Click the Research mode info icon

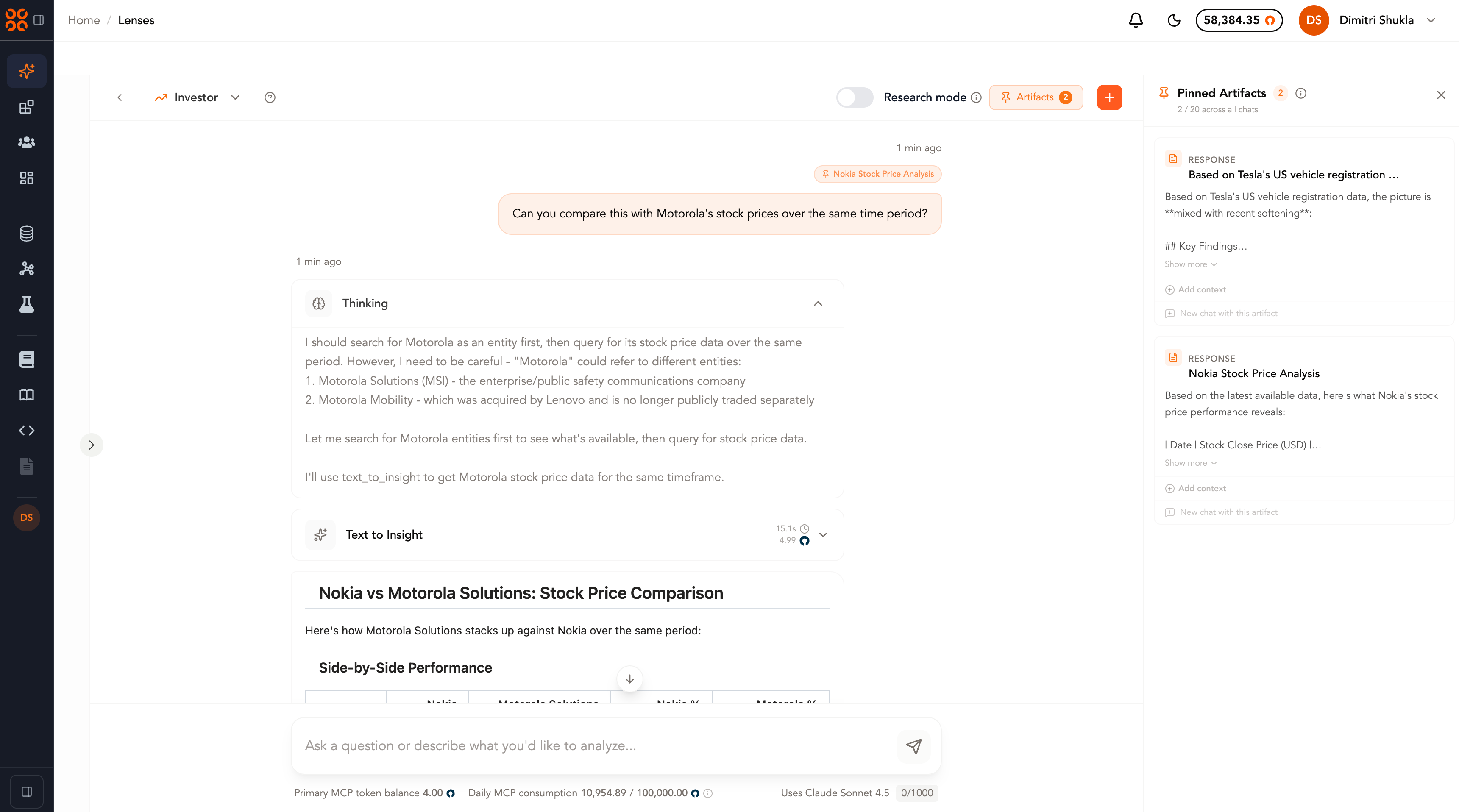click(976, 97)
